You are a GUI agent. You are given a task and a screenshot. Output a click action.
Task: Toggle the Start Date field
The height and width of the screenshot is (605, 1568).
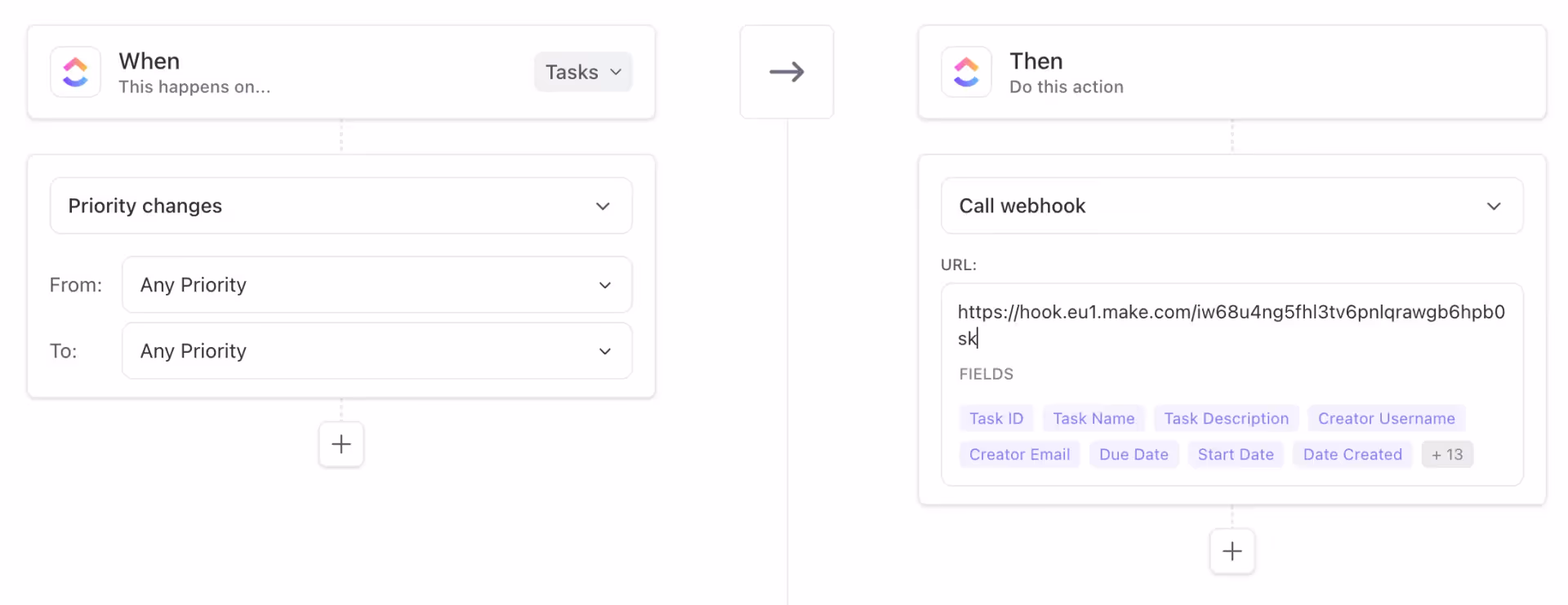[x=1236, y=454]
